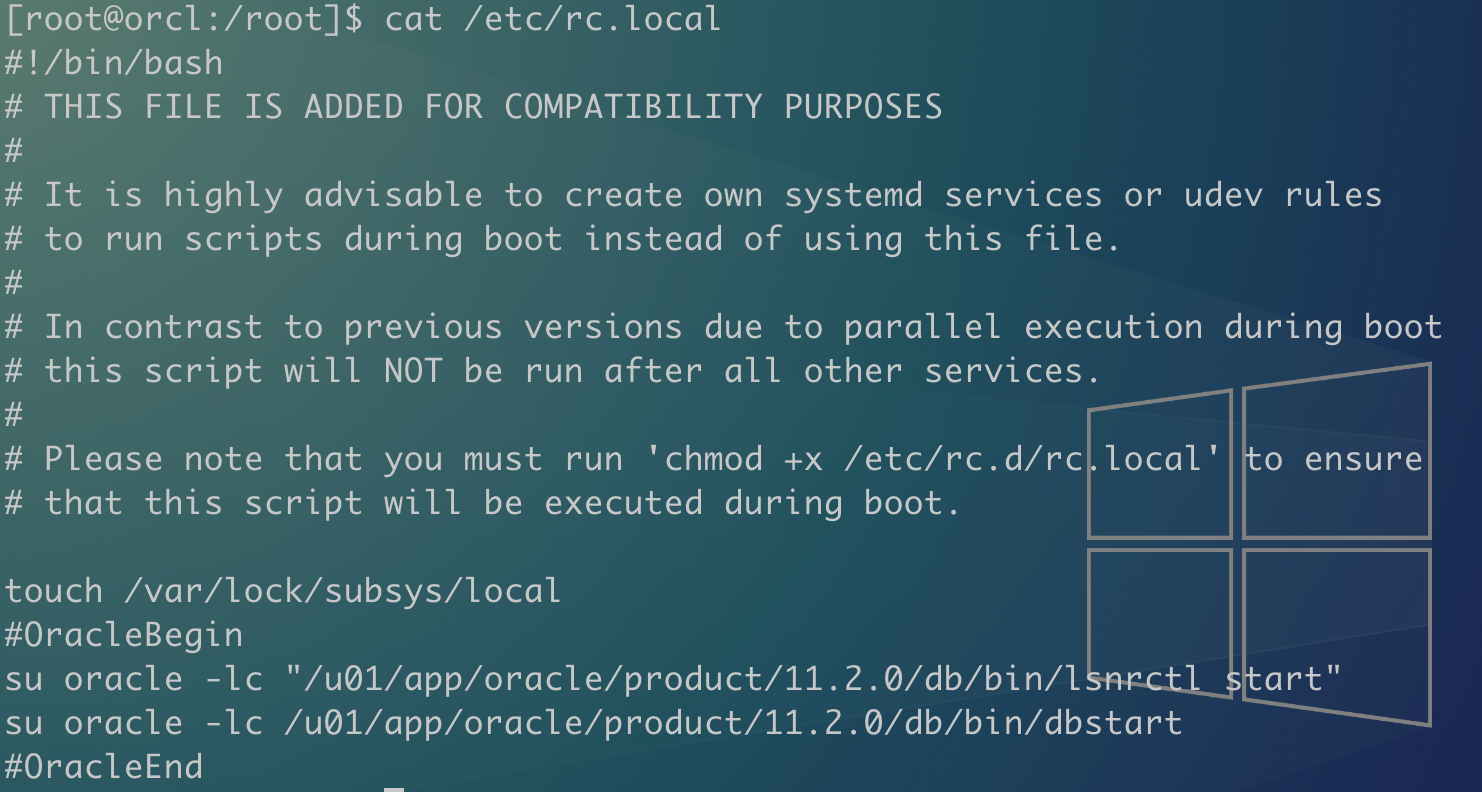Select the '#!/bin/bash' shebang line

(114, 63)
